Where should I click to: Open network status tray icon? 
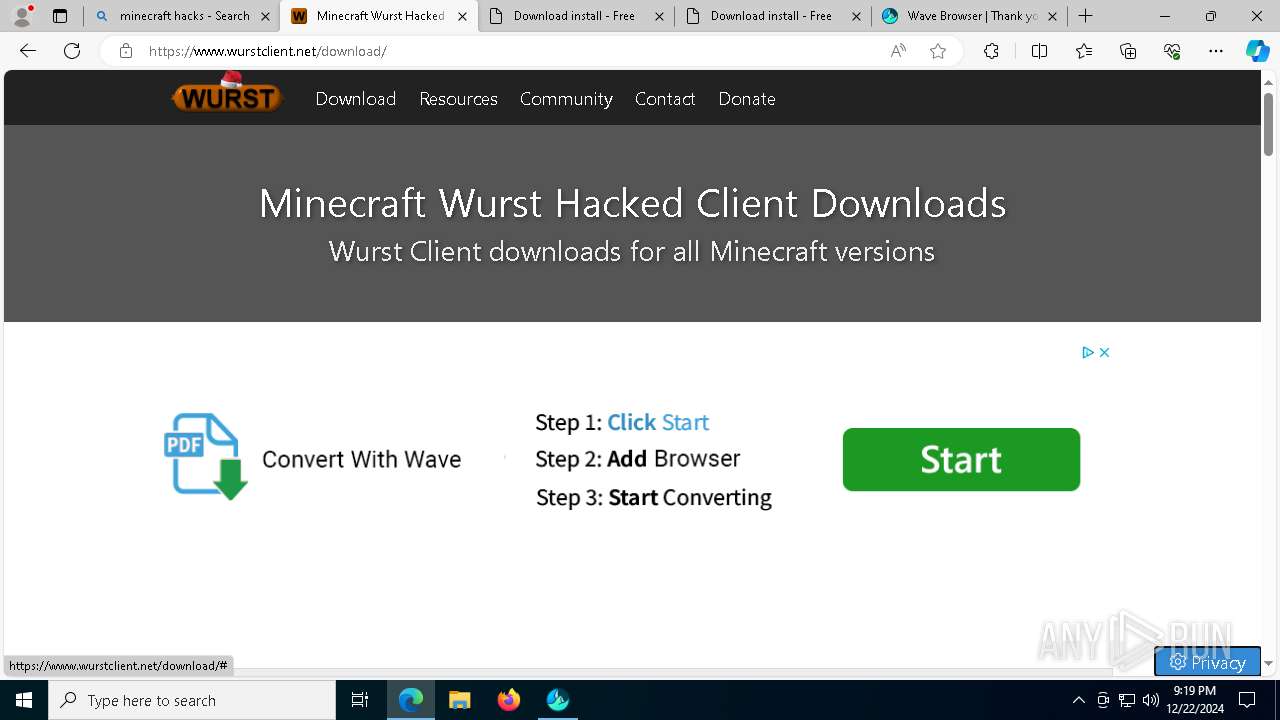pos(1127,700)
